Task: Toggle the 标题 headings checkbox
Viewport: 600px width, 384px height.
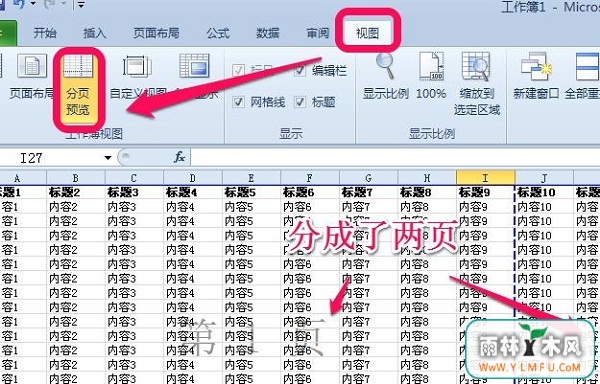Action: point(300,102)
